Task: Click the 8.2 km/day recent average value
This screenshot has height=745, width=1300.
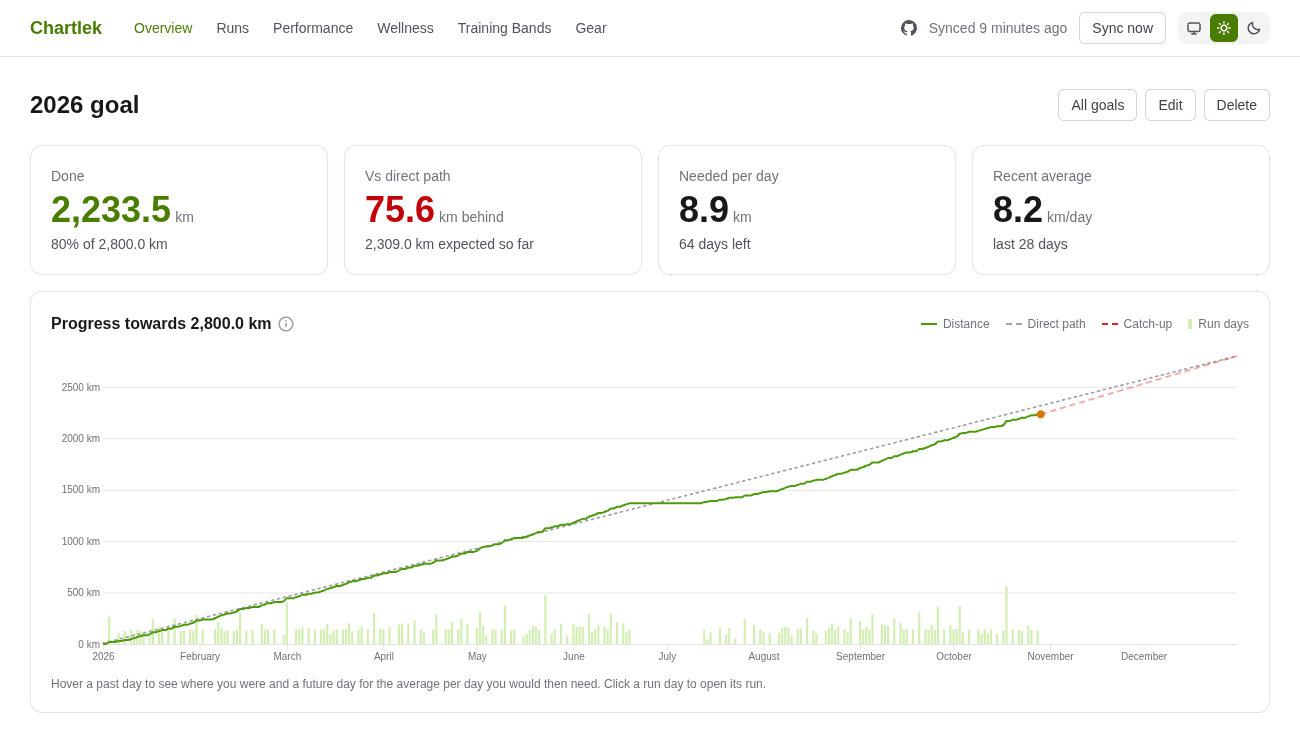Action: tap(1042, 210)
